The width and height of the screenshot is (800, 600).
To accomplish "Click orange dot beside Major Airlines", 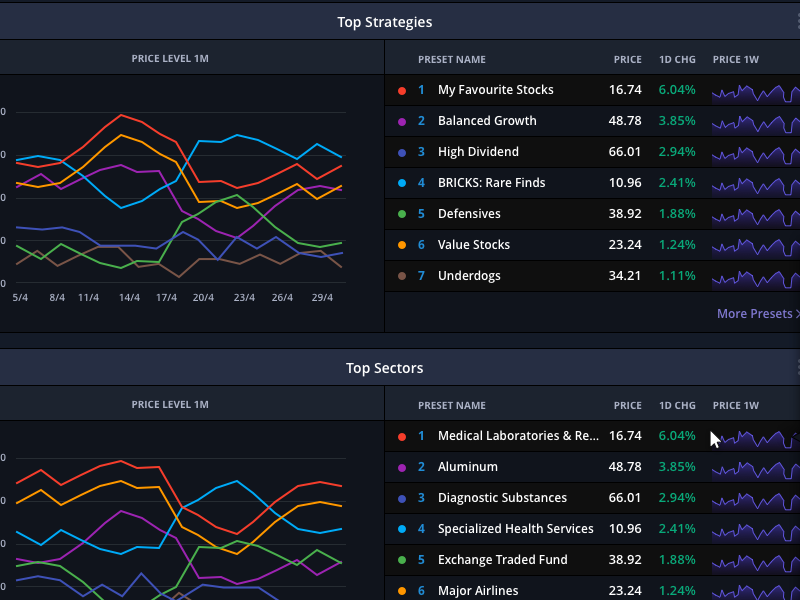I will [x=402, y=591].
